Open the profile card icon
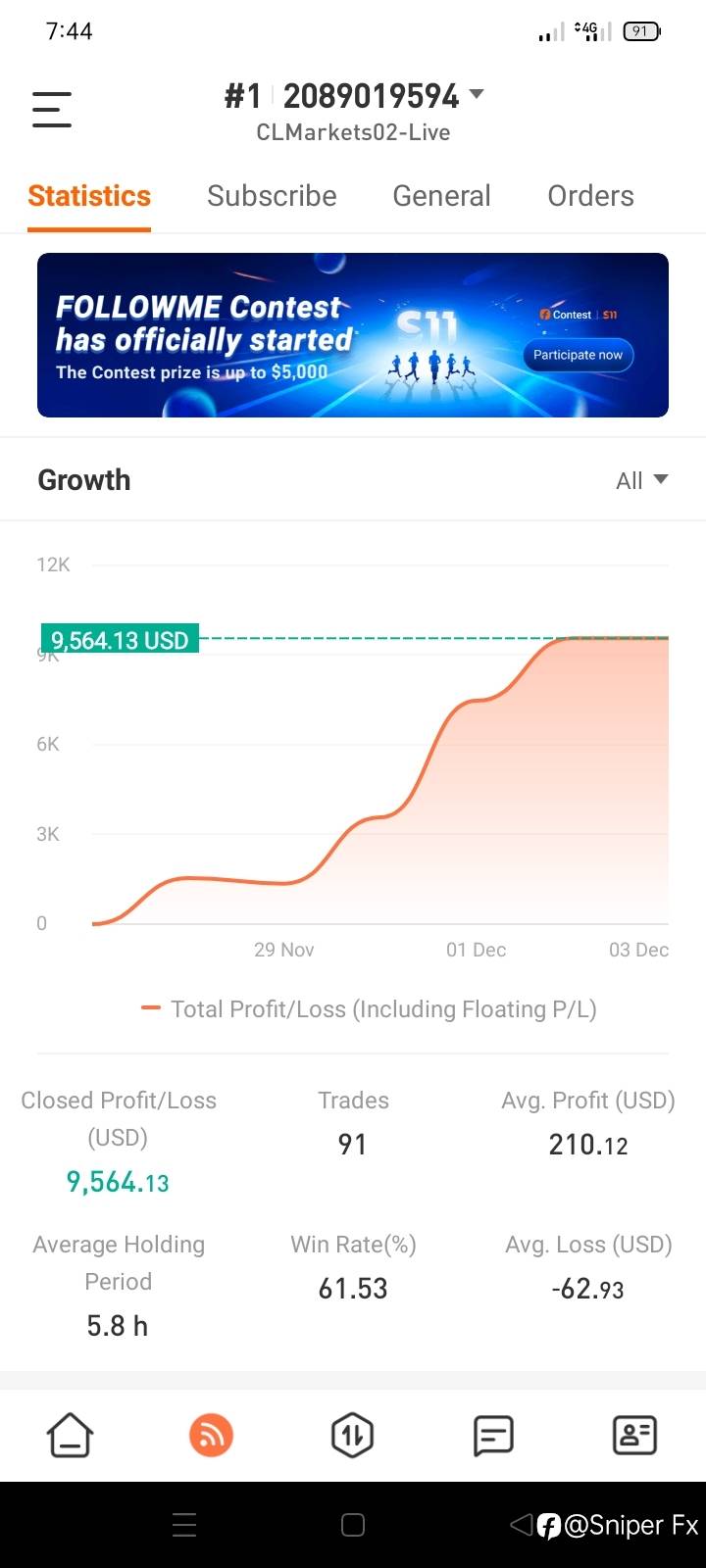Screen dimensions: 706x1568 [x=634, y=1436]
